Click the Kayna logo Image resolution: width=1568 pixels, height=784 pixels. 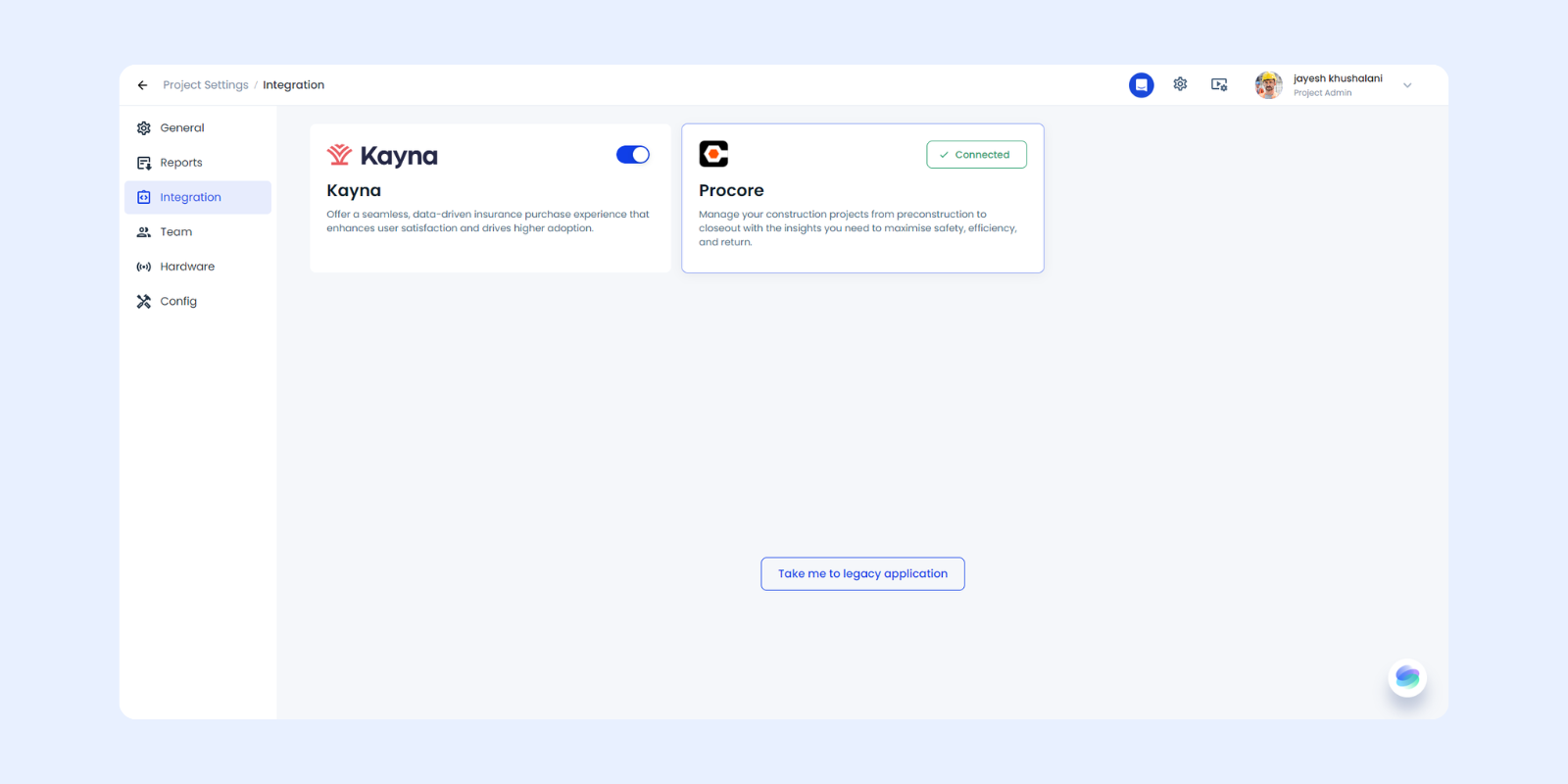click(x=382, y=155)
